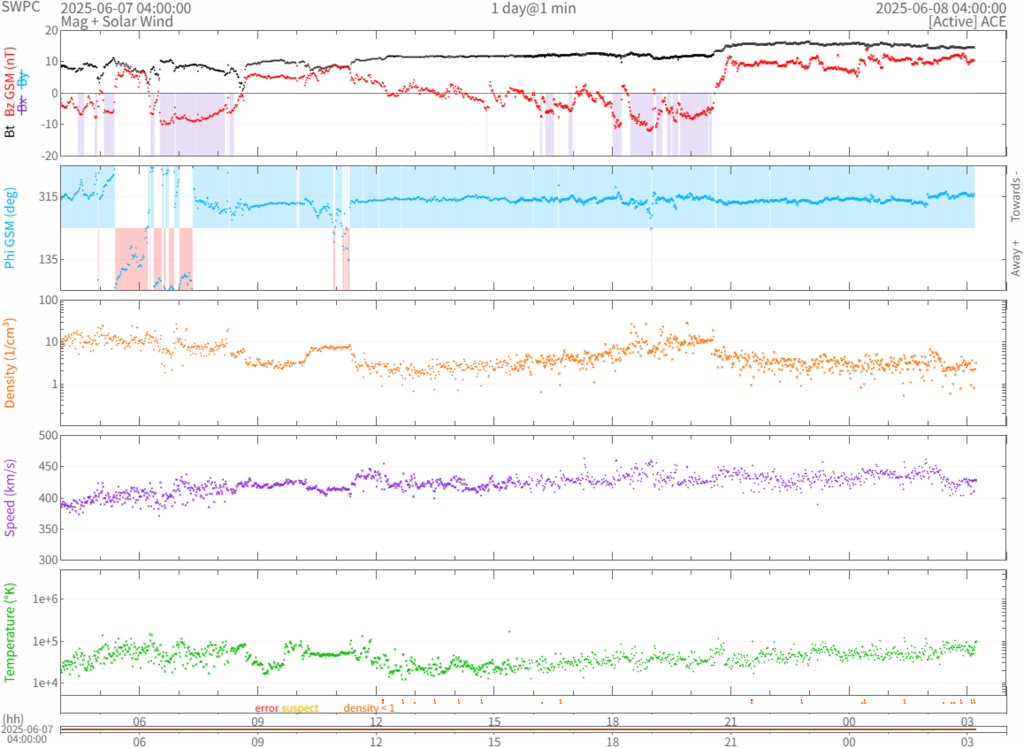Select the Speed (km/s) axis label
Viewport: 1024px width, 748px height.
click(x=10, y=497)
